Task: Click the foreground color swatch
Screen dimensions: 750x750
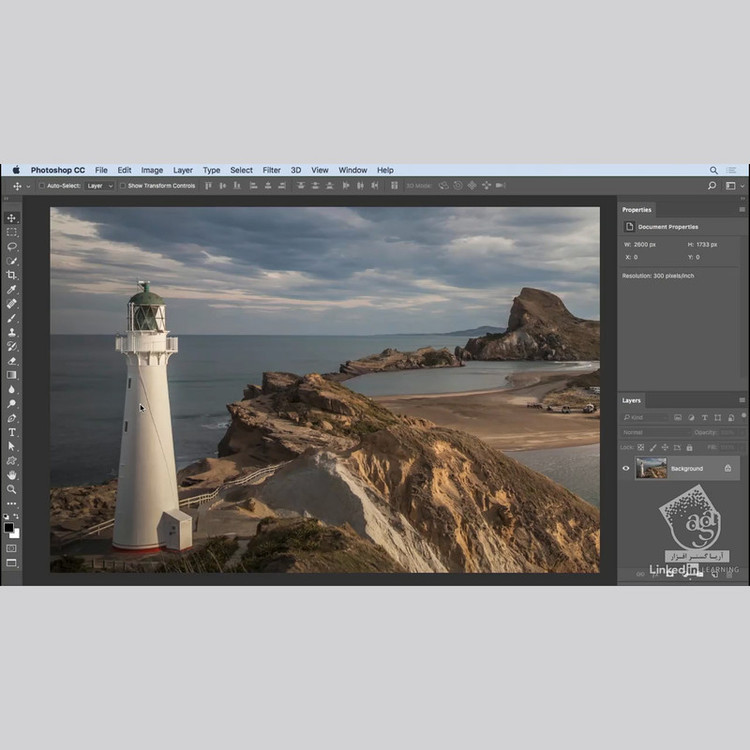Action: pos(9,527)
